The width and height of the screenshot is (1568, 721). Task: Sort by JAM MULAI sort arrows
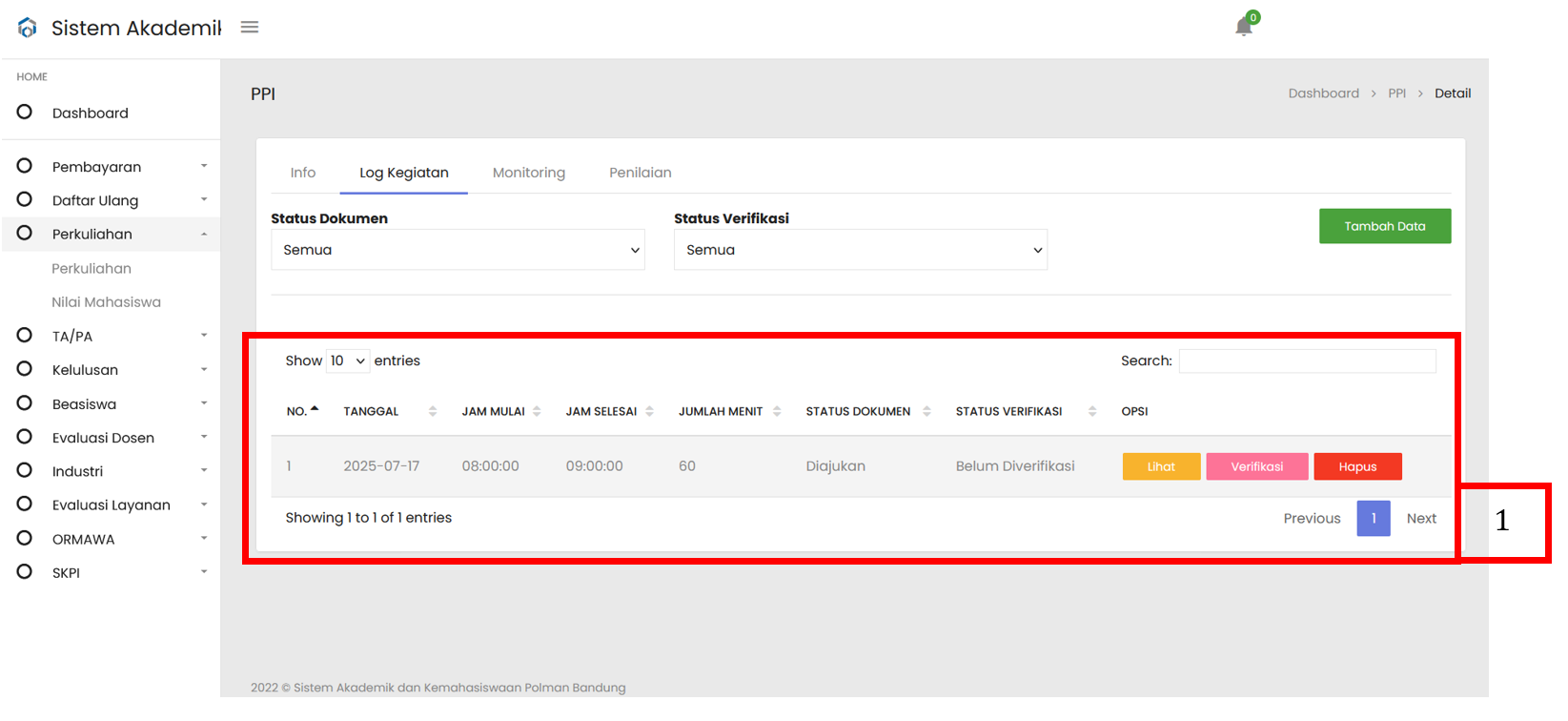pyautogui.click(x=537, y=411)
